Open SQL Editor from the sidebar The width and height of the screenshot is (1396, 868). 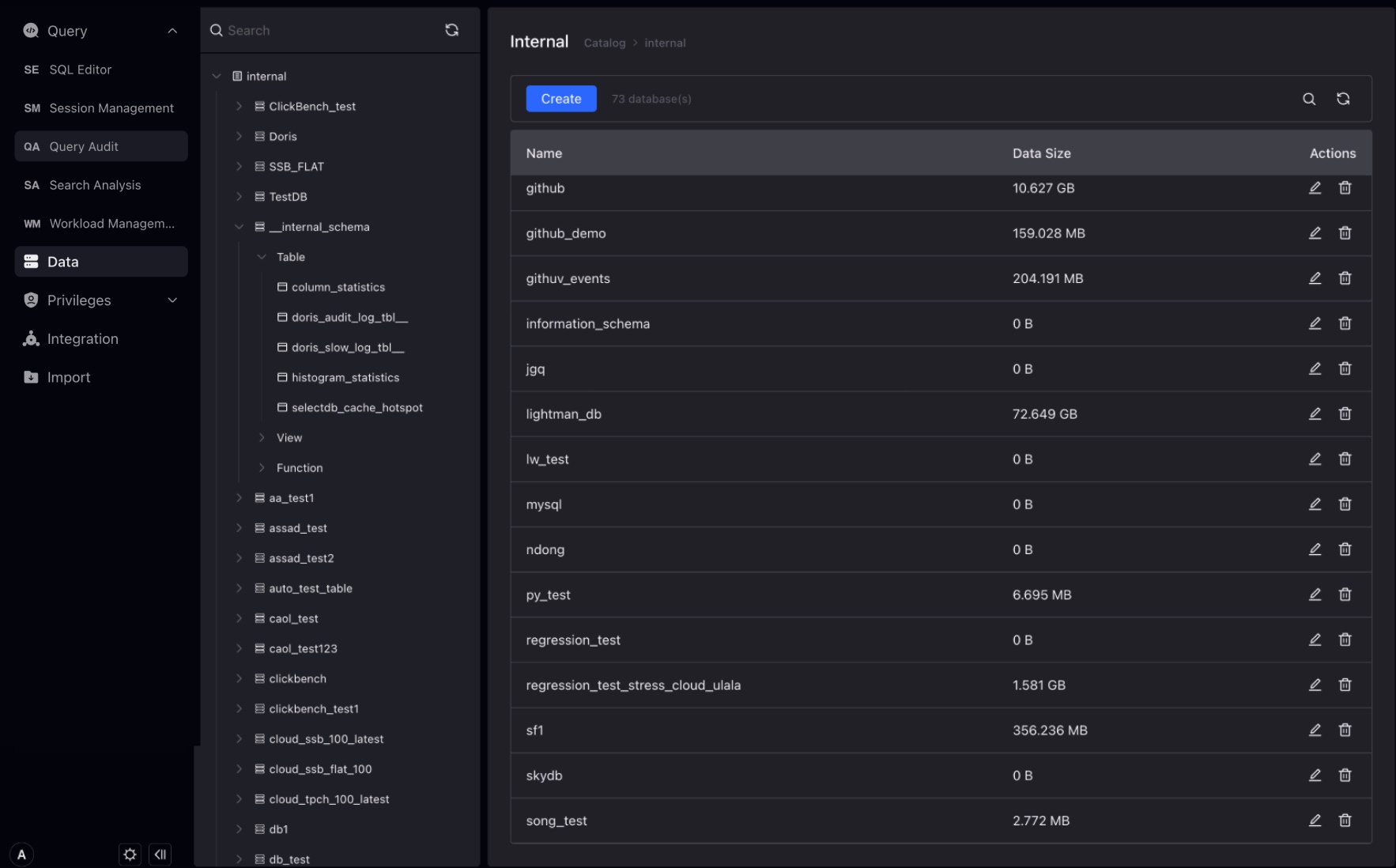(80, 70)
